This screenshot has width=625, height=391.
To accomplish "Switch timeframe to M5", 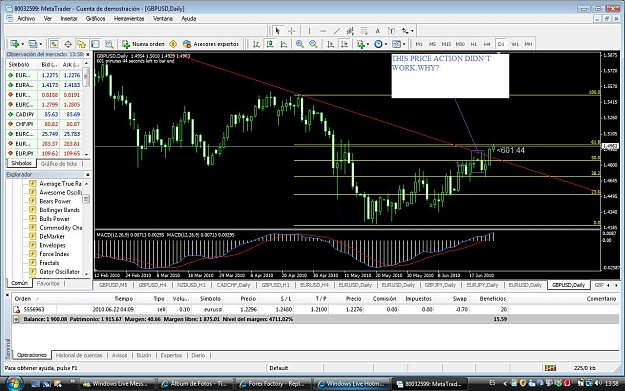I will click(x=432, y=44).
